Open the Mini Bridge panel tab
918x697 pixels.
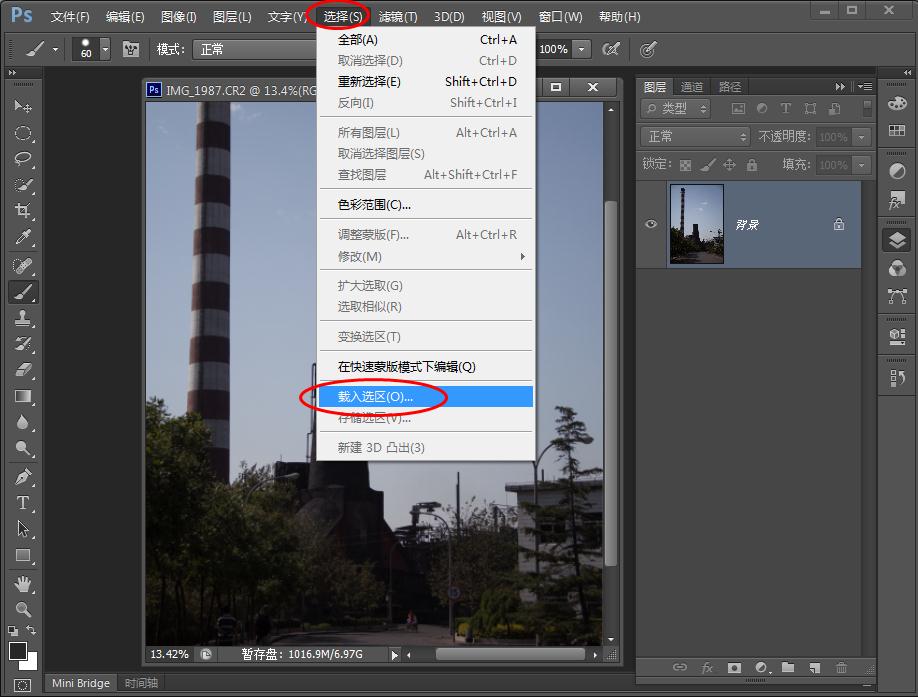[80, 683]
